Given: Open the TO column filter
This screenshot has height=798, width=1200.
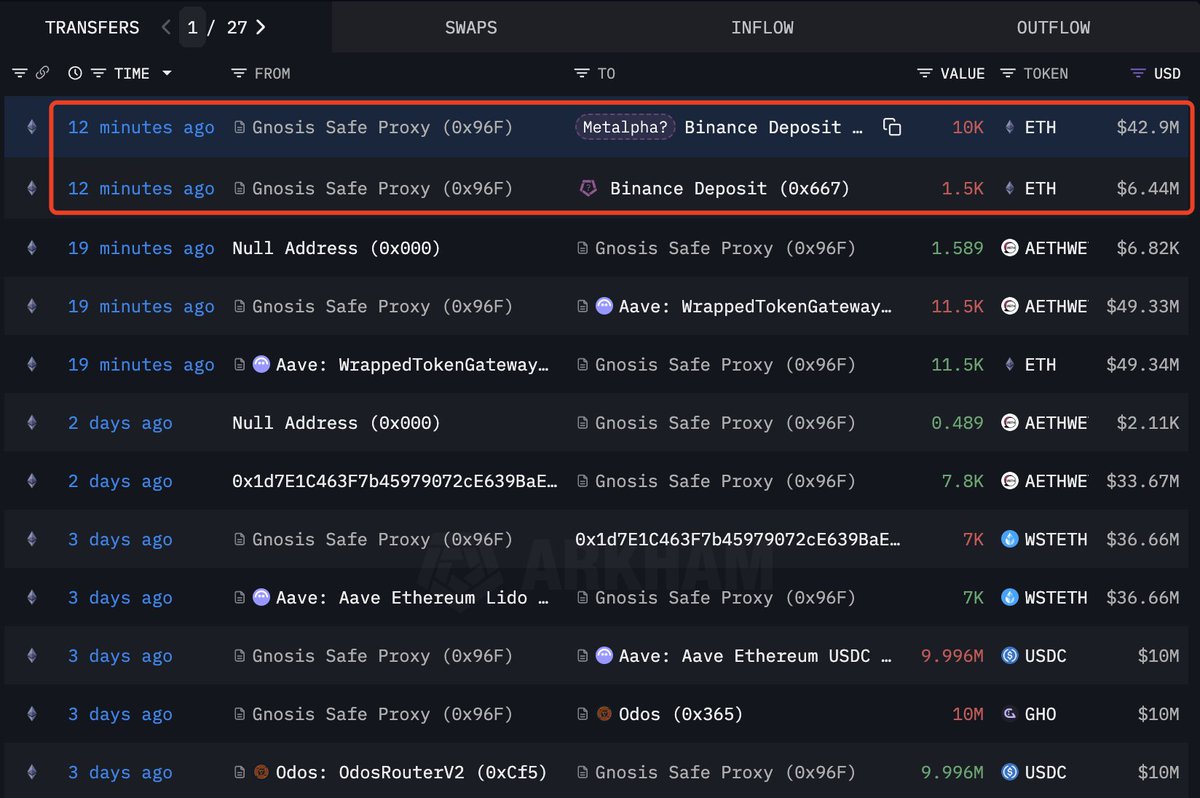Looking at the screenshot, I should [582, 73].
